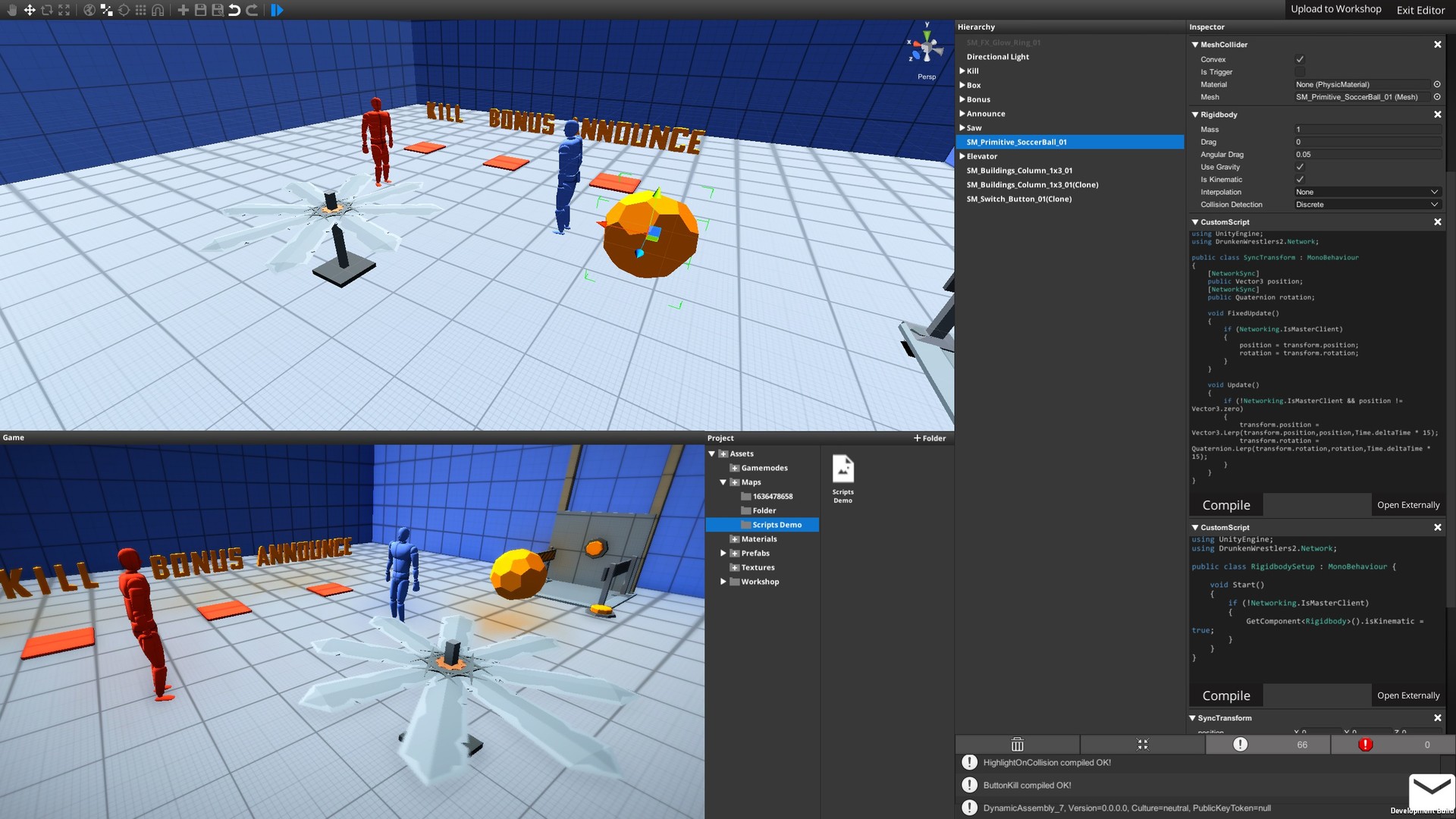Image resolution: width=1456 pixels, height=819 pixels.
Task: Click the Open Externally button for CustomScript
Action: click(x=1408, y=504)
